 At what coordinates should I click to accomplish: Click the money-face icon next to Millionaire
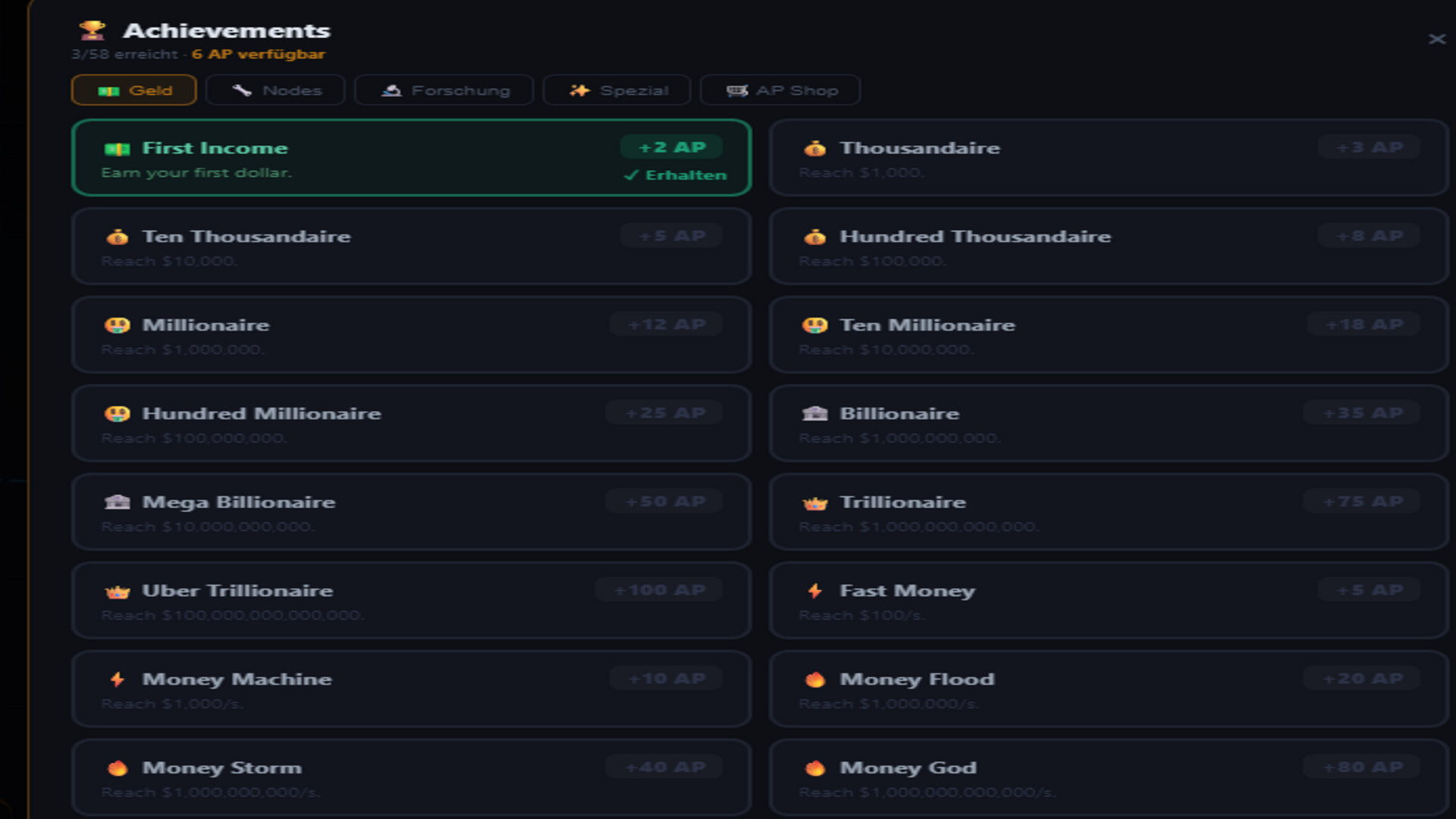pyautogui.click(x=117, y=325)
